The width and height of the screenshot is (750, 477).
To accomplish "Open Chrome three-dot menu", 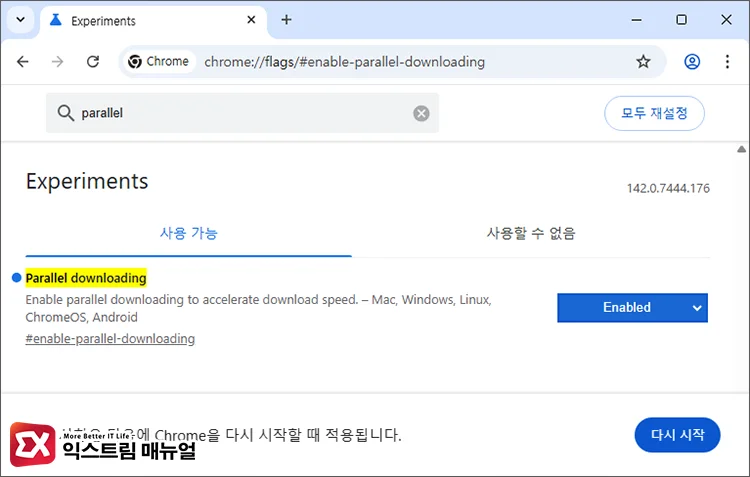I will pyautogui.click(x=727, y=62).
